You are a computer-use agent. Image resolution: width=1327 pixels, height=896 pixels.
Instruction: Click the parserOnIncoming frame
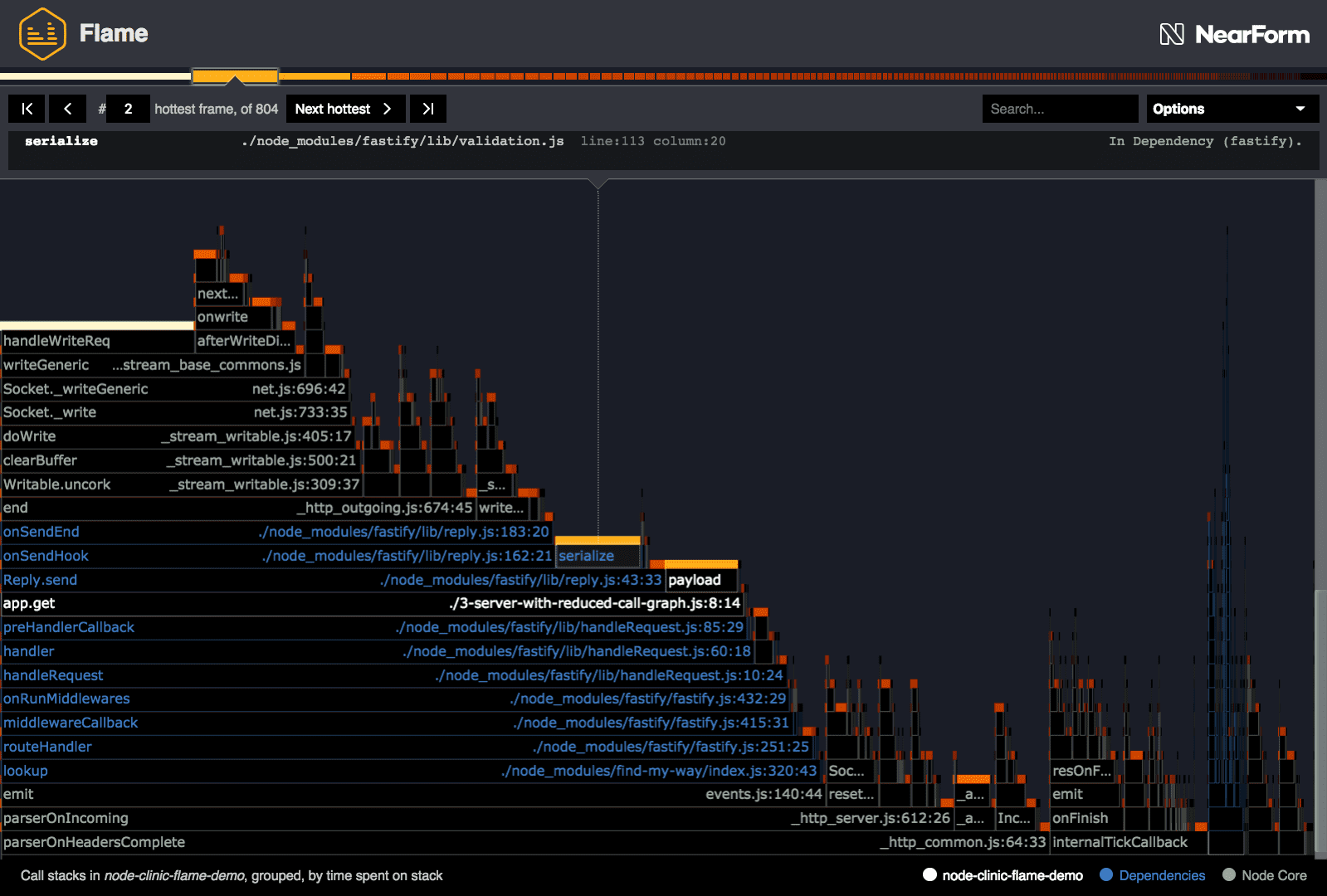tap(476, 818)
